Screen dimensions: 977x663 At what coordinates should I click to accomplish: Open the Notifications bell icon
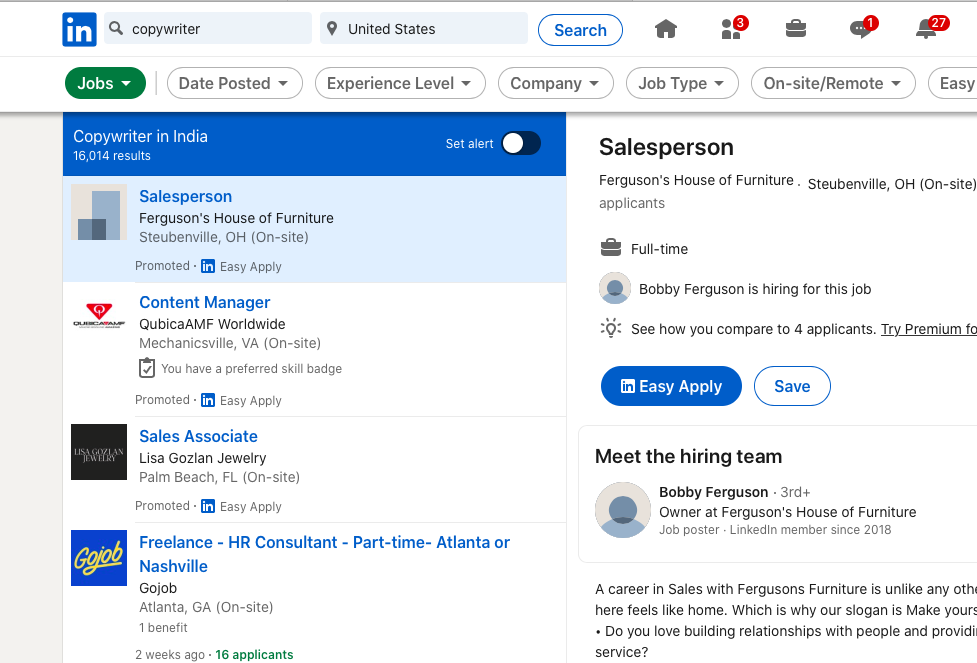pos(927,29)
